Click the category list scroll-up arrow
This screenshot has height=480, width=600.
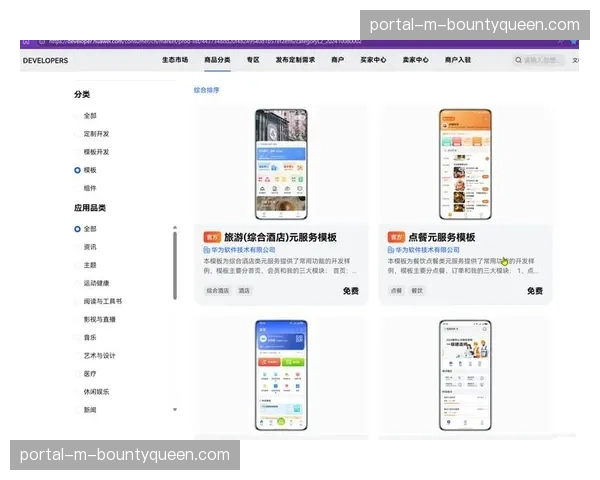coord(175,228)
